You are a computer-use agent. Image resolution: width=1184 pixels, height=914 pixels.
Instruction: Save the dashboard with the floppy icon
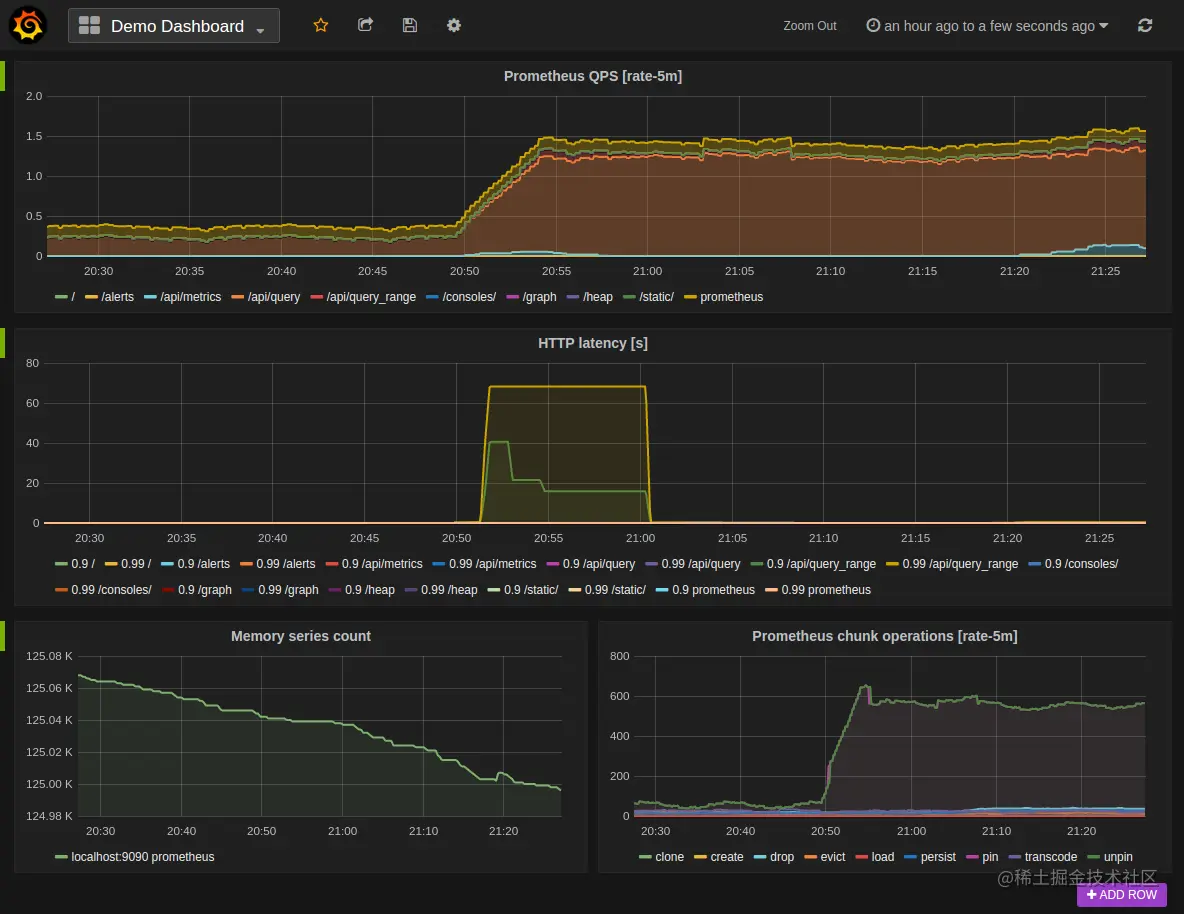point(409,25)
